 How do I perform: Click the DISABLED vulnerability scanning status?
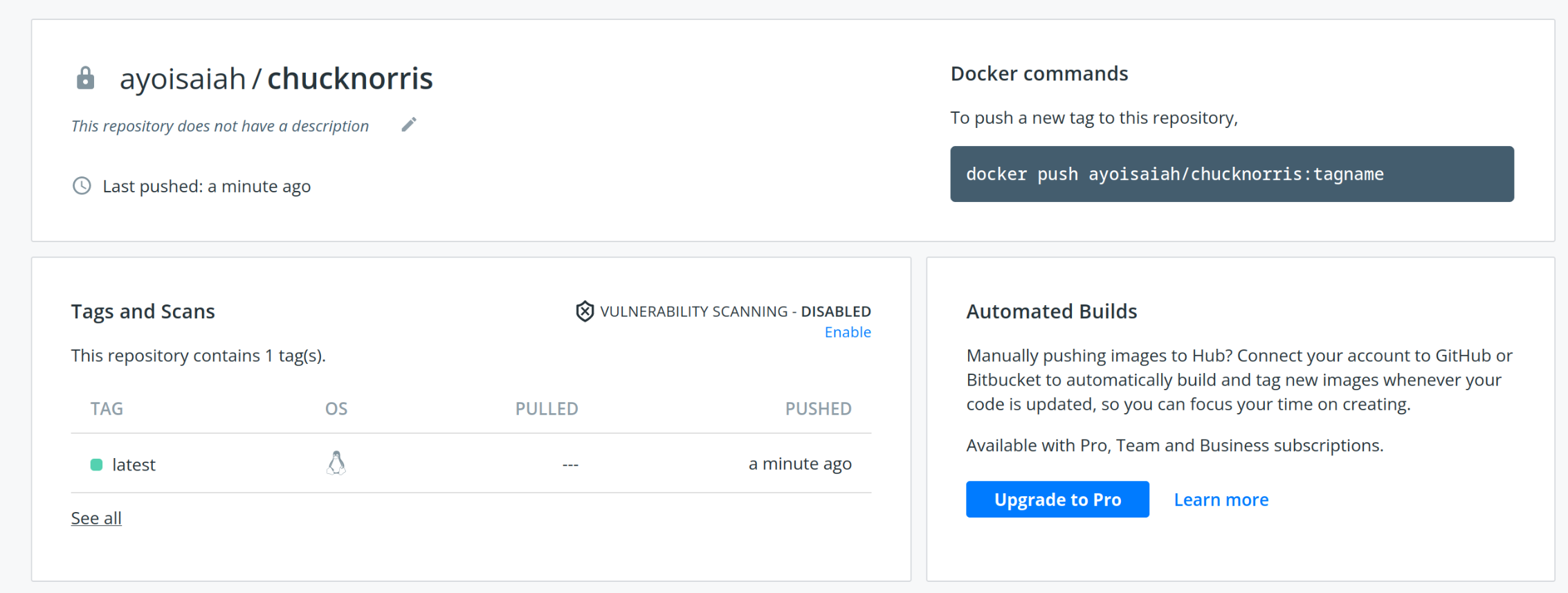(835, 311)
